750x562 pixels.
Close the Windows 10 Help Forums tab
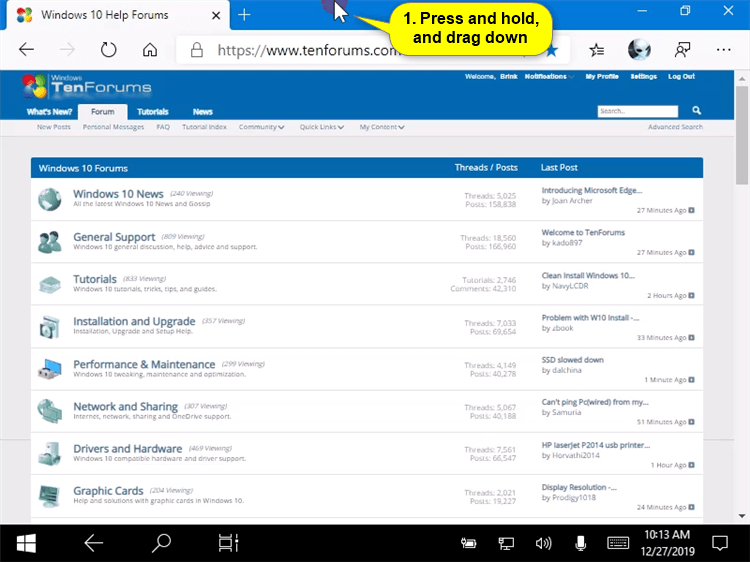(x=216, y=15)
